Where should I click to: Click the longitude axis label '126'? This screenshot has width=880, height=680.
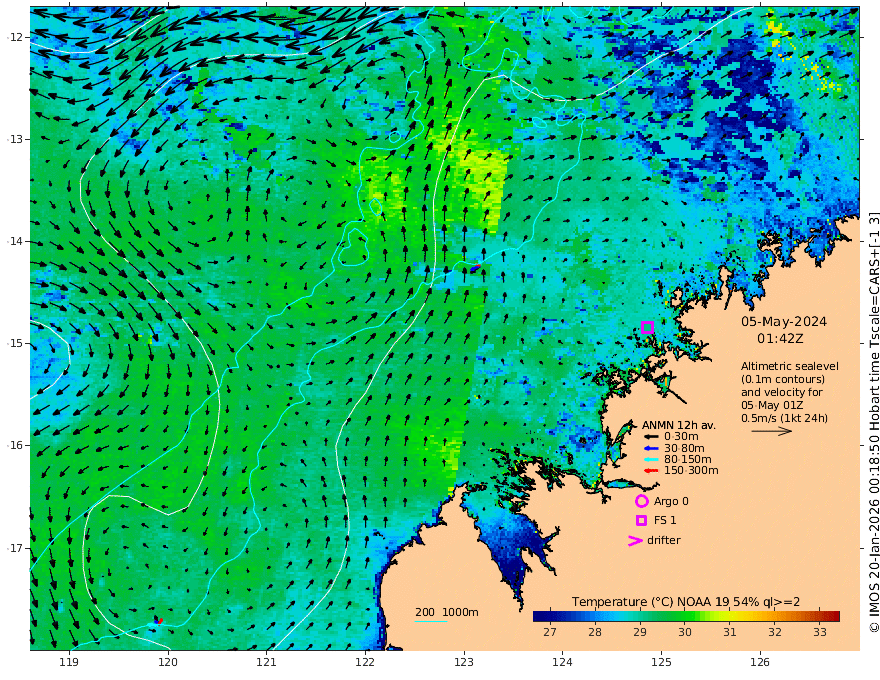point(760,663)
